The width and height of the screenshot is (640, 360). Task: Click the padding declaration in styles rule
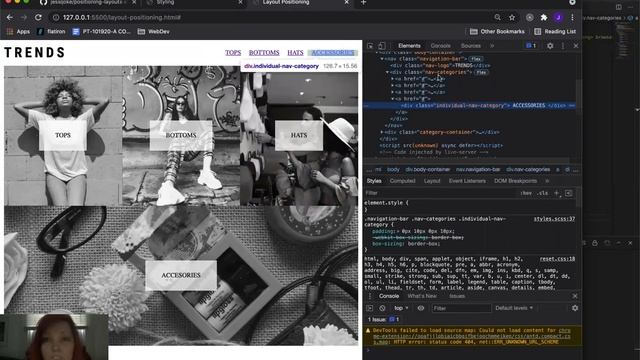pyautogui.click(x=413, y=231)
